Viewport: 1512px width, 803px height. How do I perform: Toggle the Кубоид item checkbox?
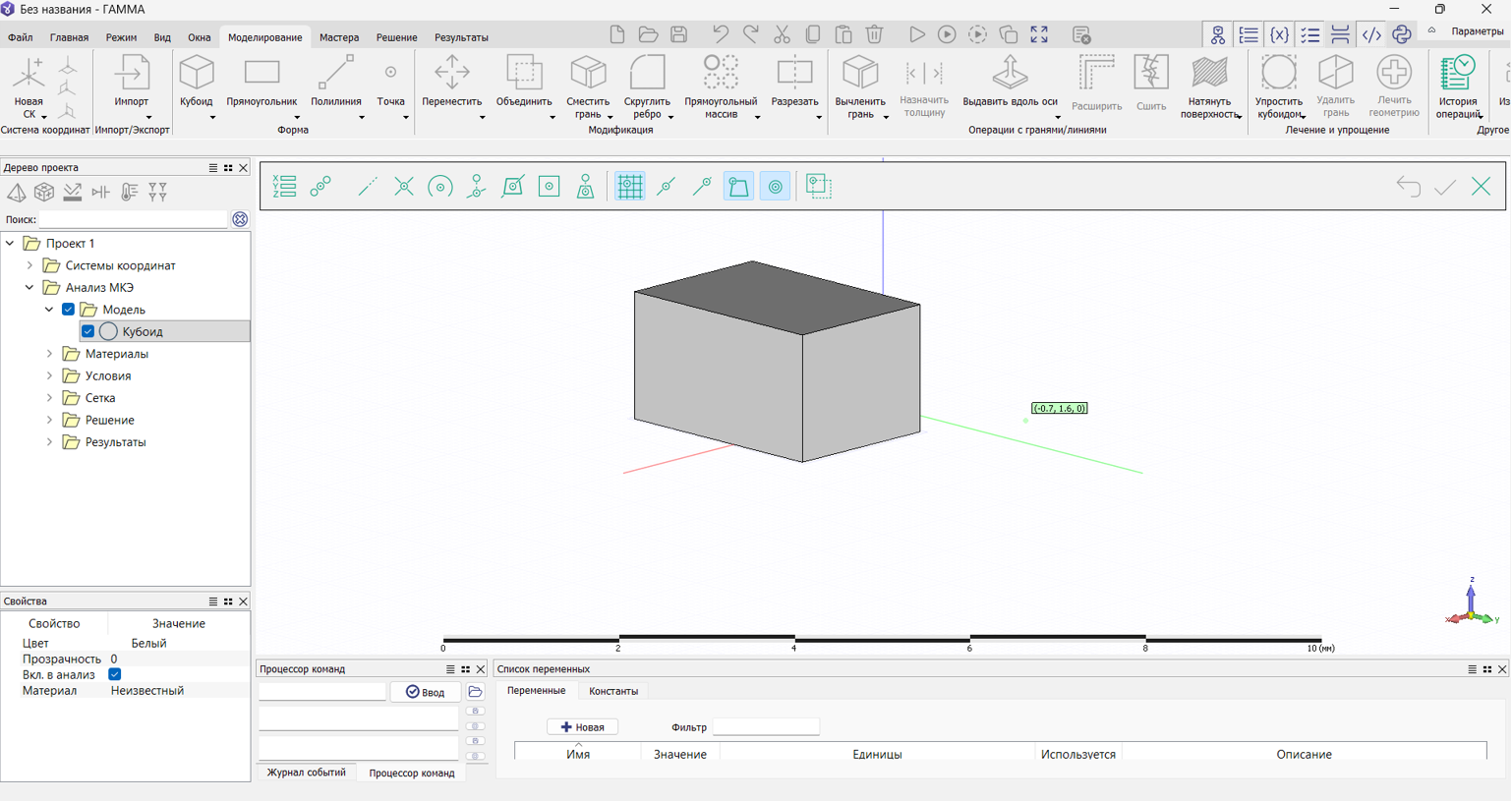click(x=88, y=332)
